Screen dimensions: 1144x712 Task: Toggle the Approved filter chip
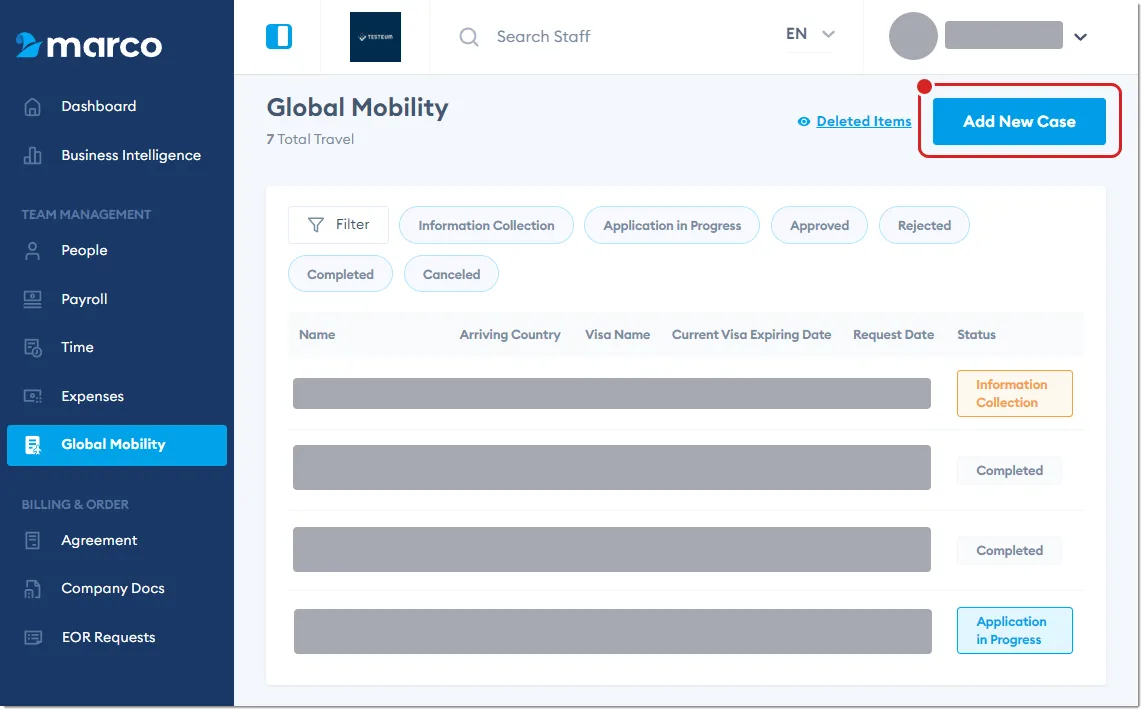tap(819, 225)
